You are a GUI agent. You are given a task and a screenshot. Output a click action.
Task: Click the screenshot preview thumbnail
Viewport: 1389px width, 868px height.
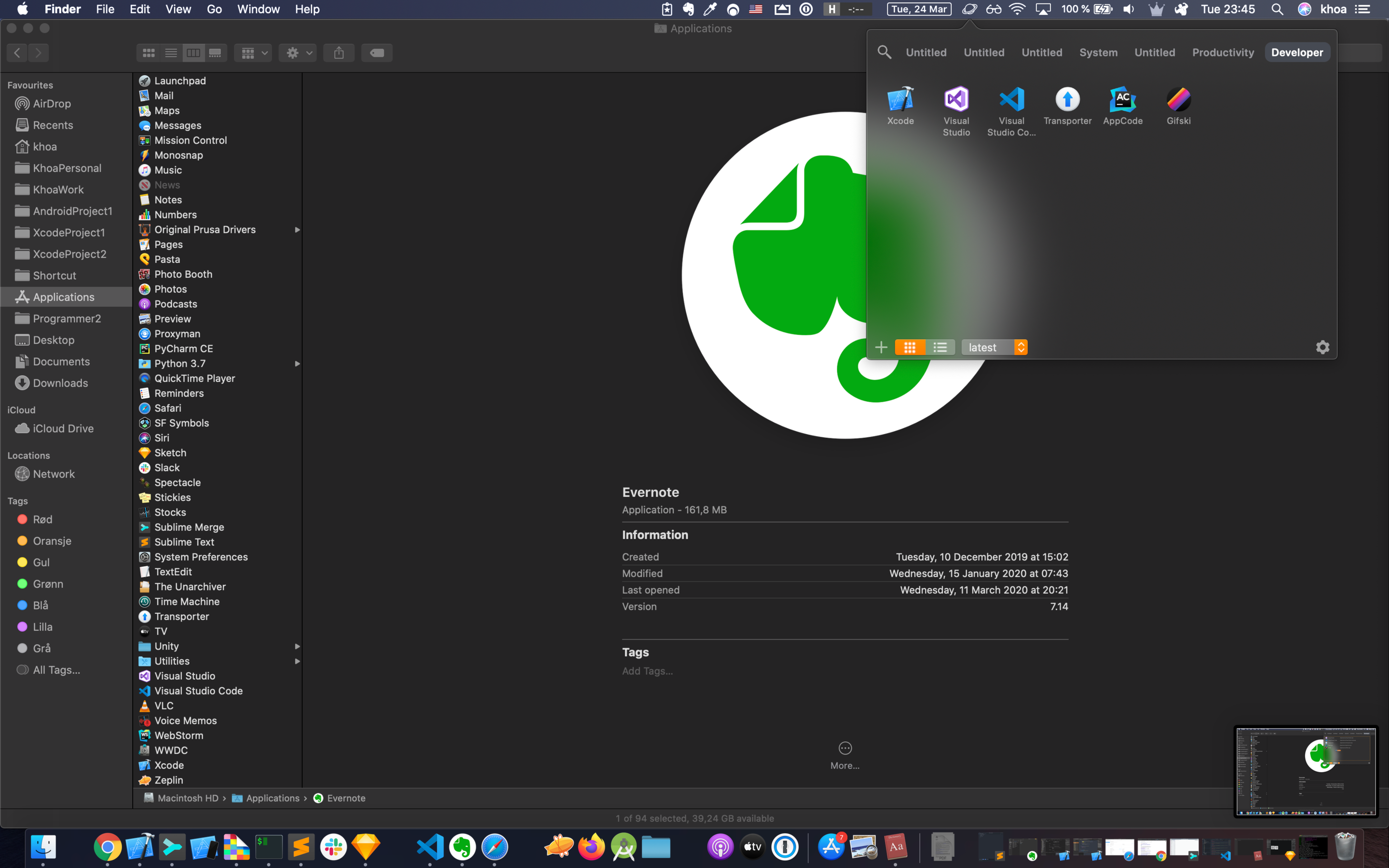1306,771
